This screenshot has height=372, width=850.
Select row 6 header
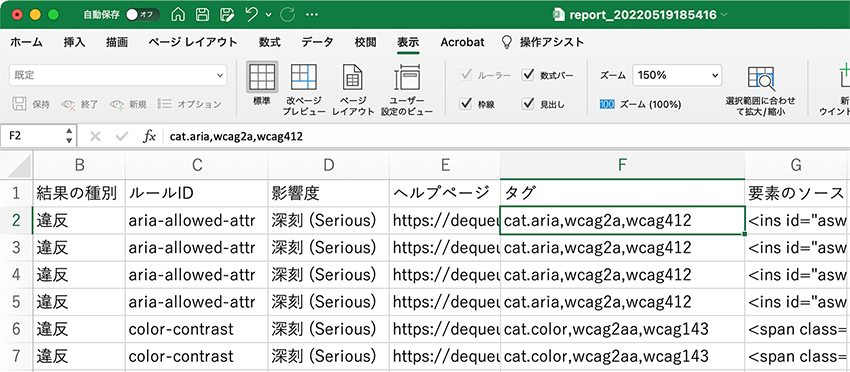tap(16, 329)
